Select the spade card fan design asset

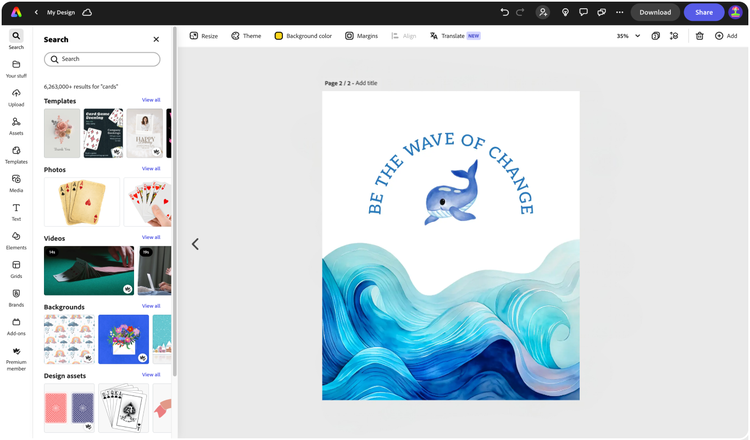123,408
